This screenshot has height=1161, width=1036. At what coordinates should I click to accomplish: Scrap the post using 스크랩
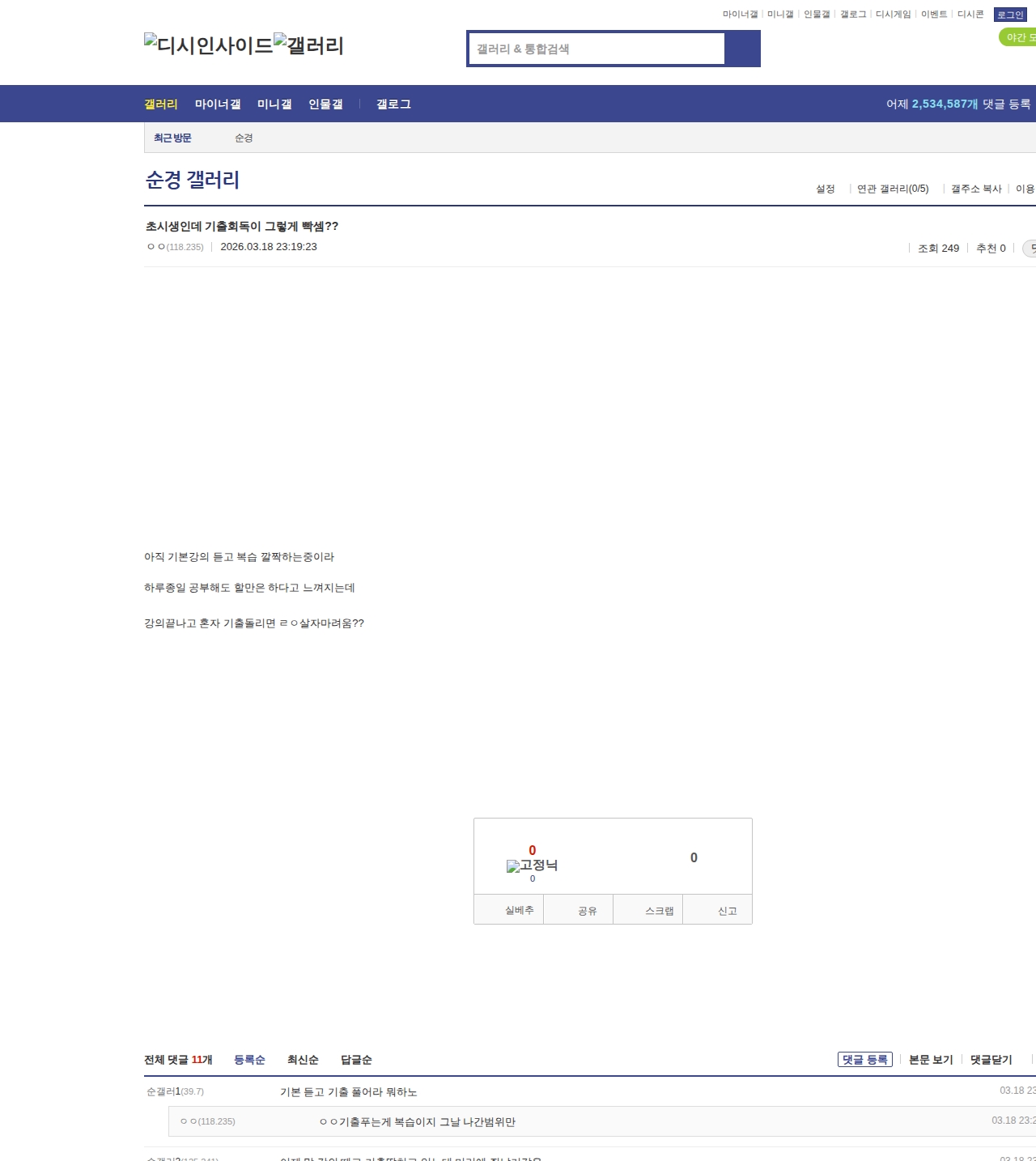pos(659,911)
